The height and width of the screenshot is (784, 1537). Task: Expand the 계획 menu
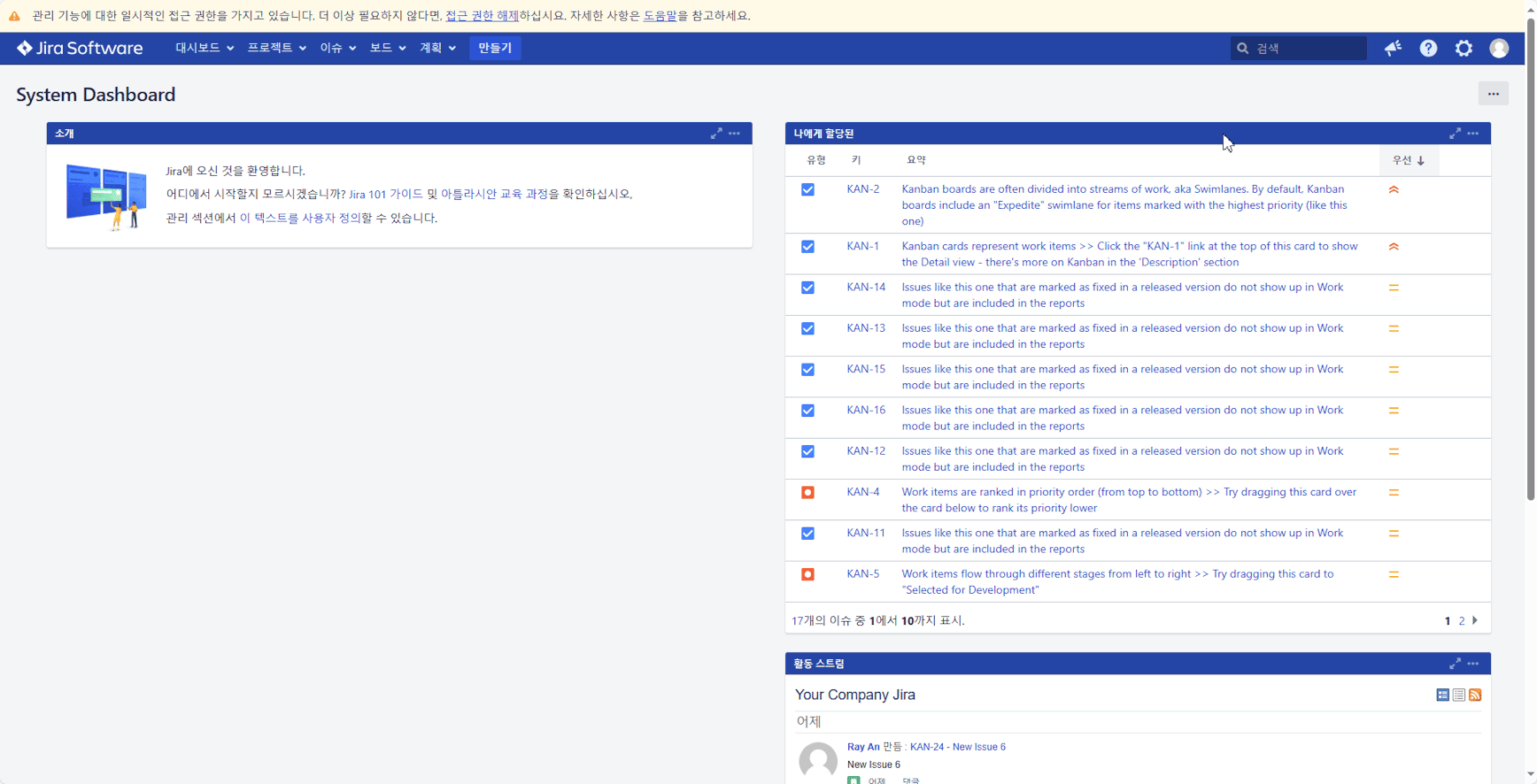point(437,48)
